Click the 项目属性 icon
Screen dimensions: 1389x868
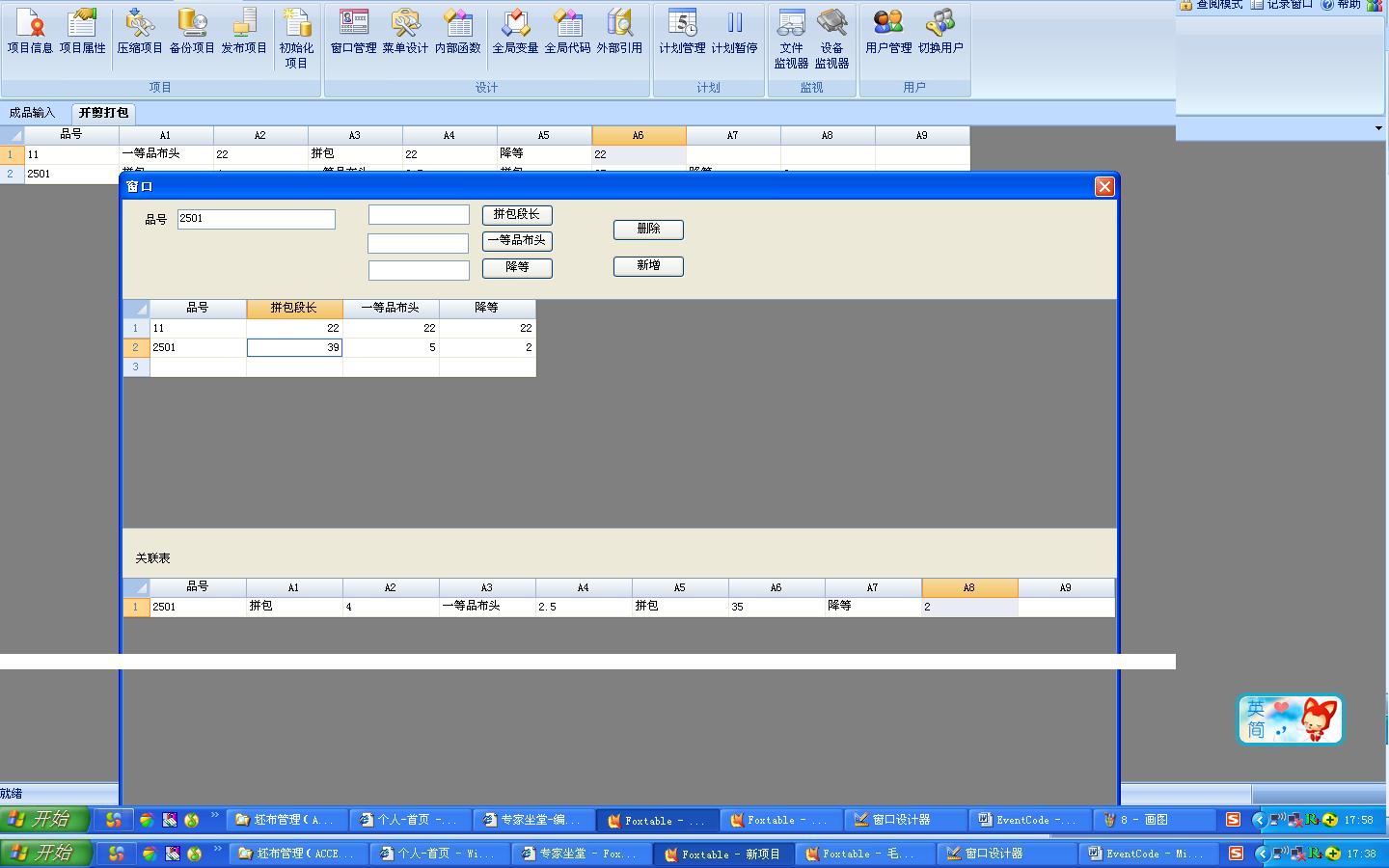click(x=82, y=32)
